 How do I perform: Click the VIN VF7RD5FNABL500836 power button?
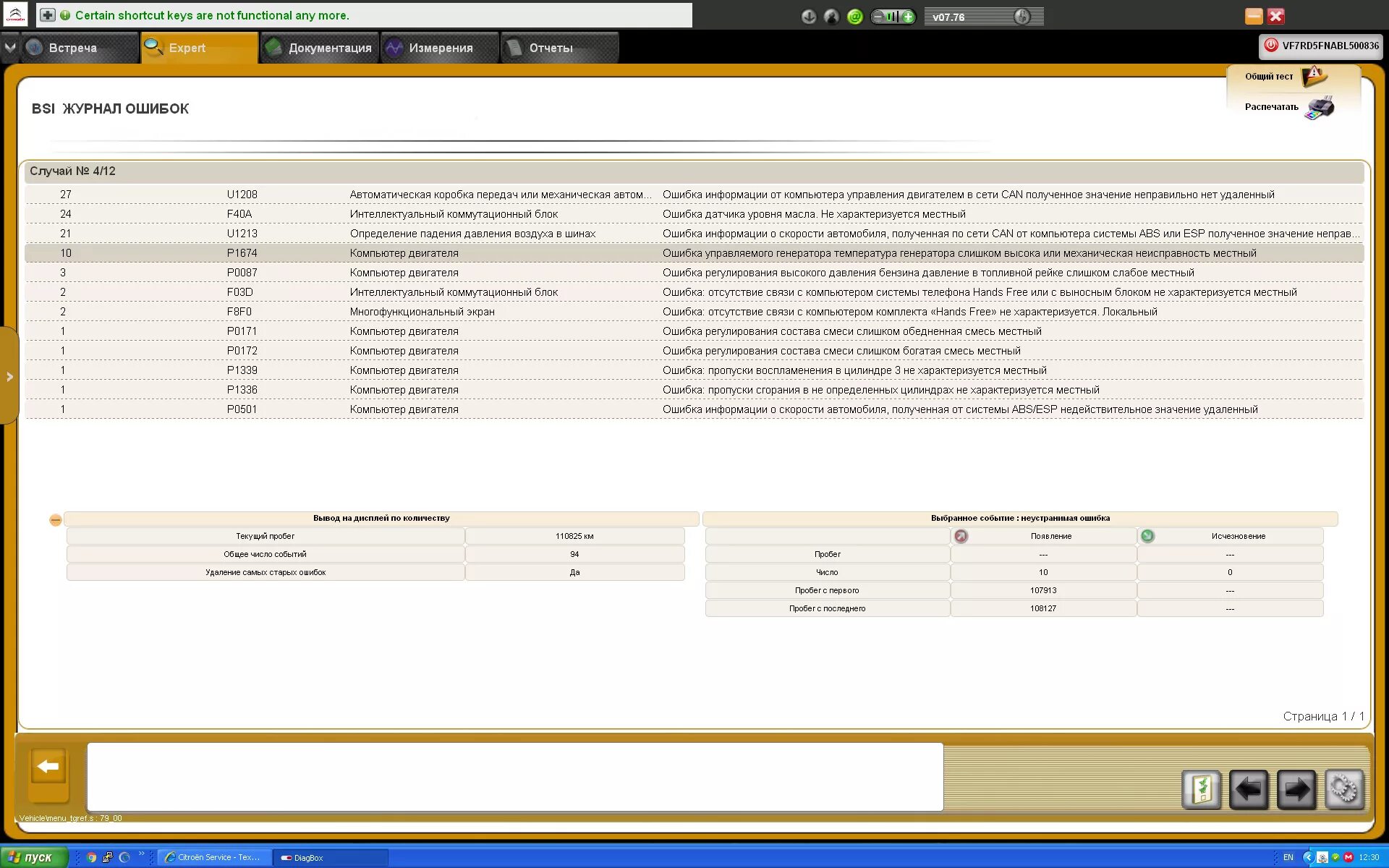pos(1270,46)
